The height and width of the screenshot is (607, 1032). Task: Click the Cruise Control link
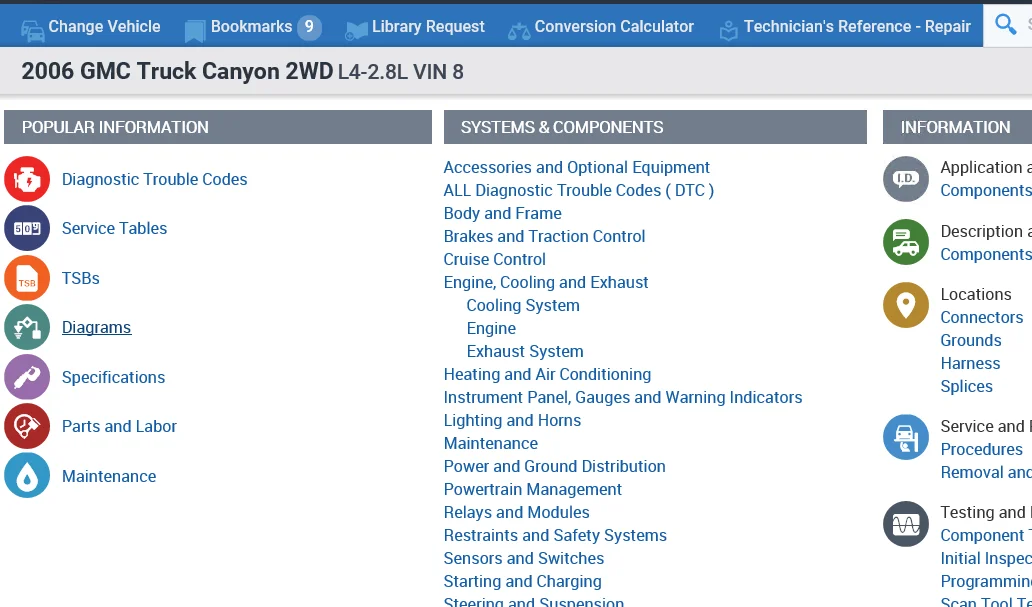[x=494, y=259]
